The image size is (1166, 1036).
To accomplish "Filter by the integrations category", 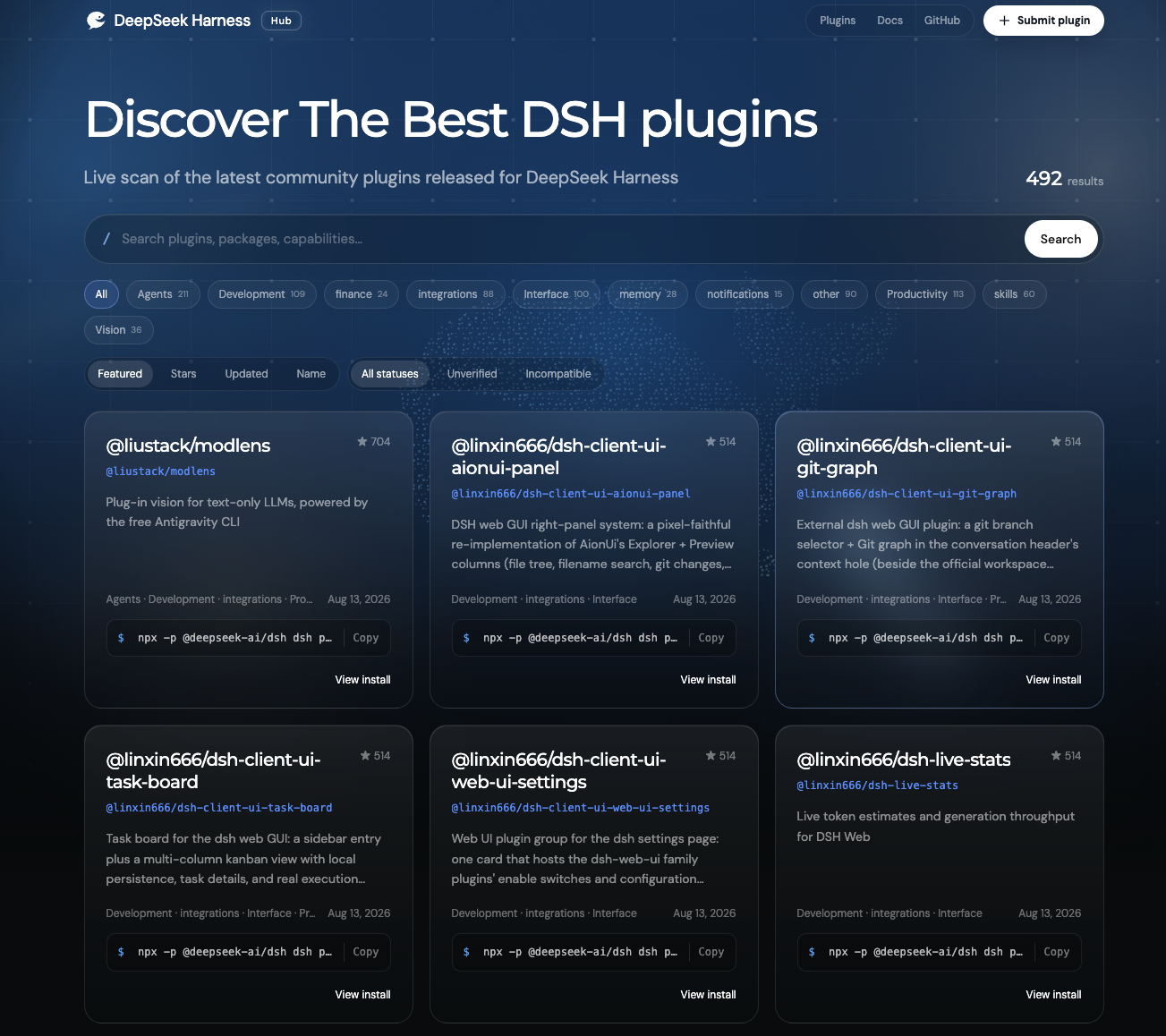I will (x=455, y=294).
